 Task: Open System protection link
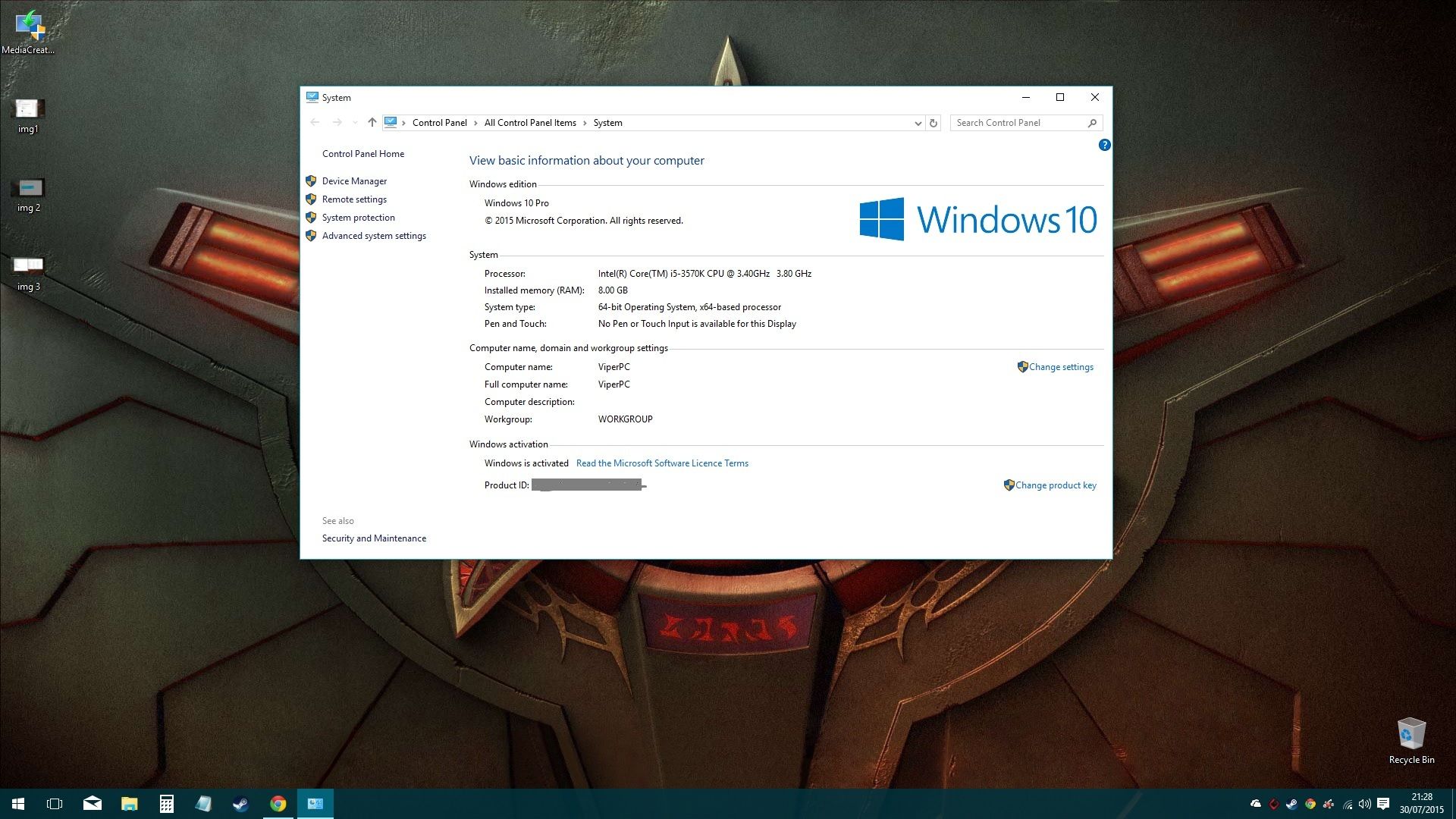tap(358, 218)
